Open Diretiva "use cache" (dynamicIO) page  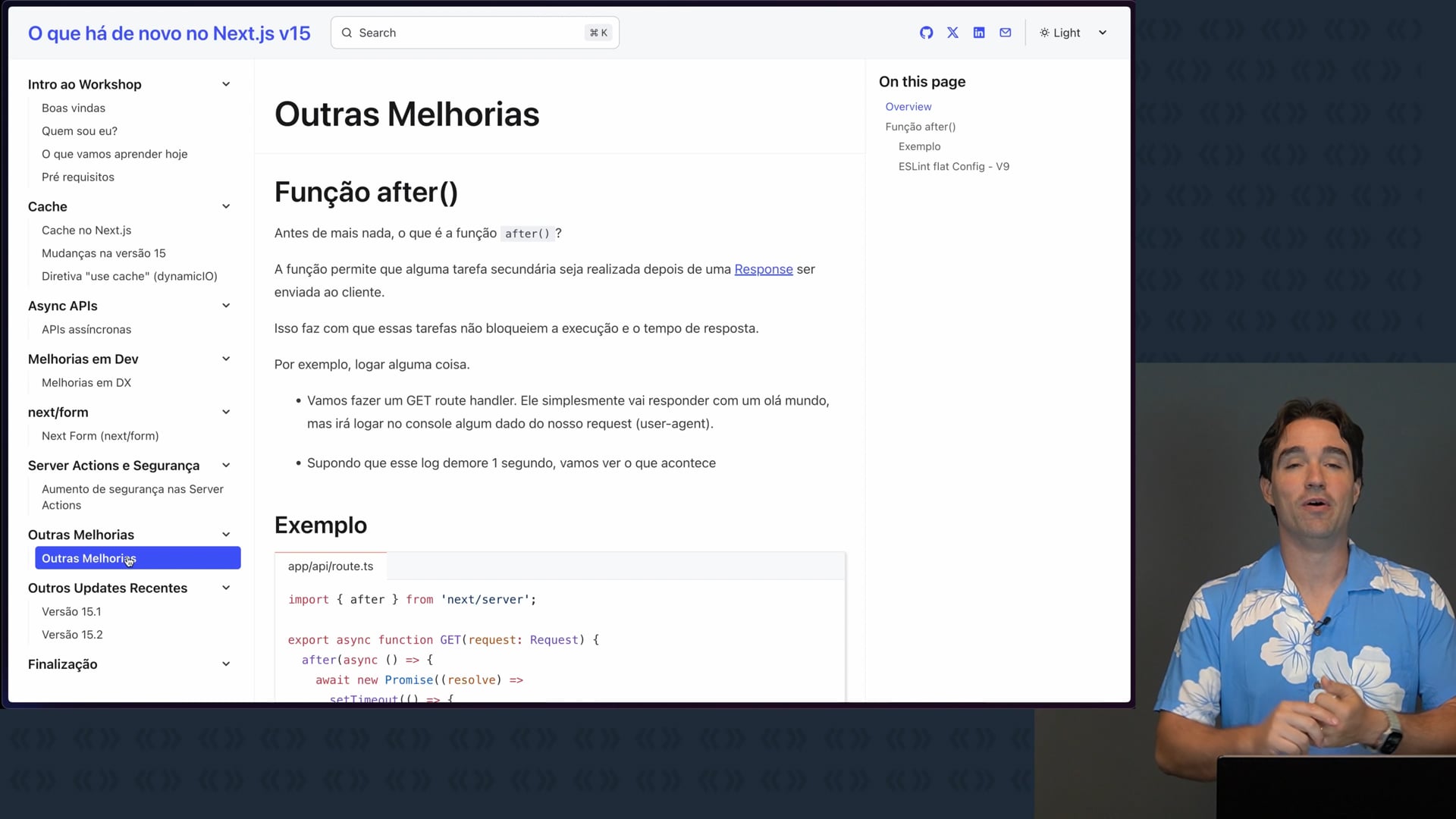[129, 276]
